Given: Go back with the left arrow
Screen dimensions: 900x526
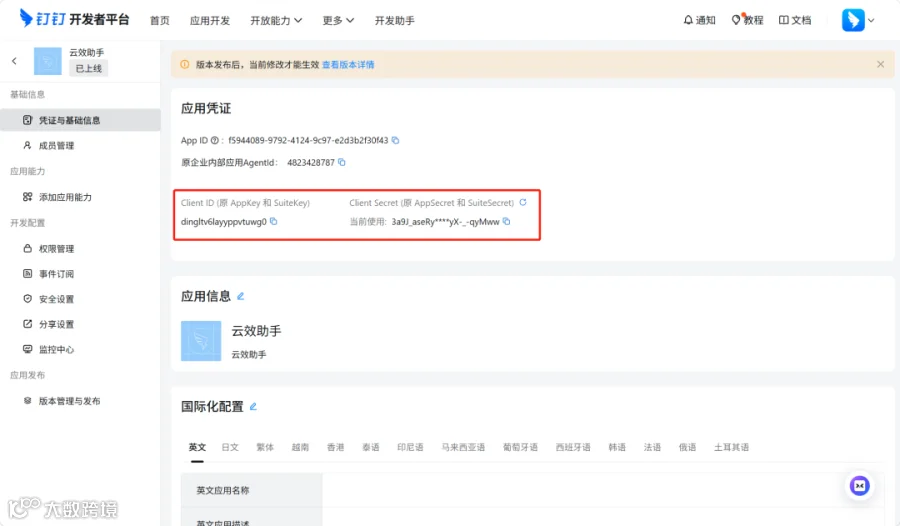Looking at the screenshot, I should 14,61.
